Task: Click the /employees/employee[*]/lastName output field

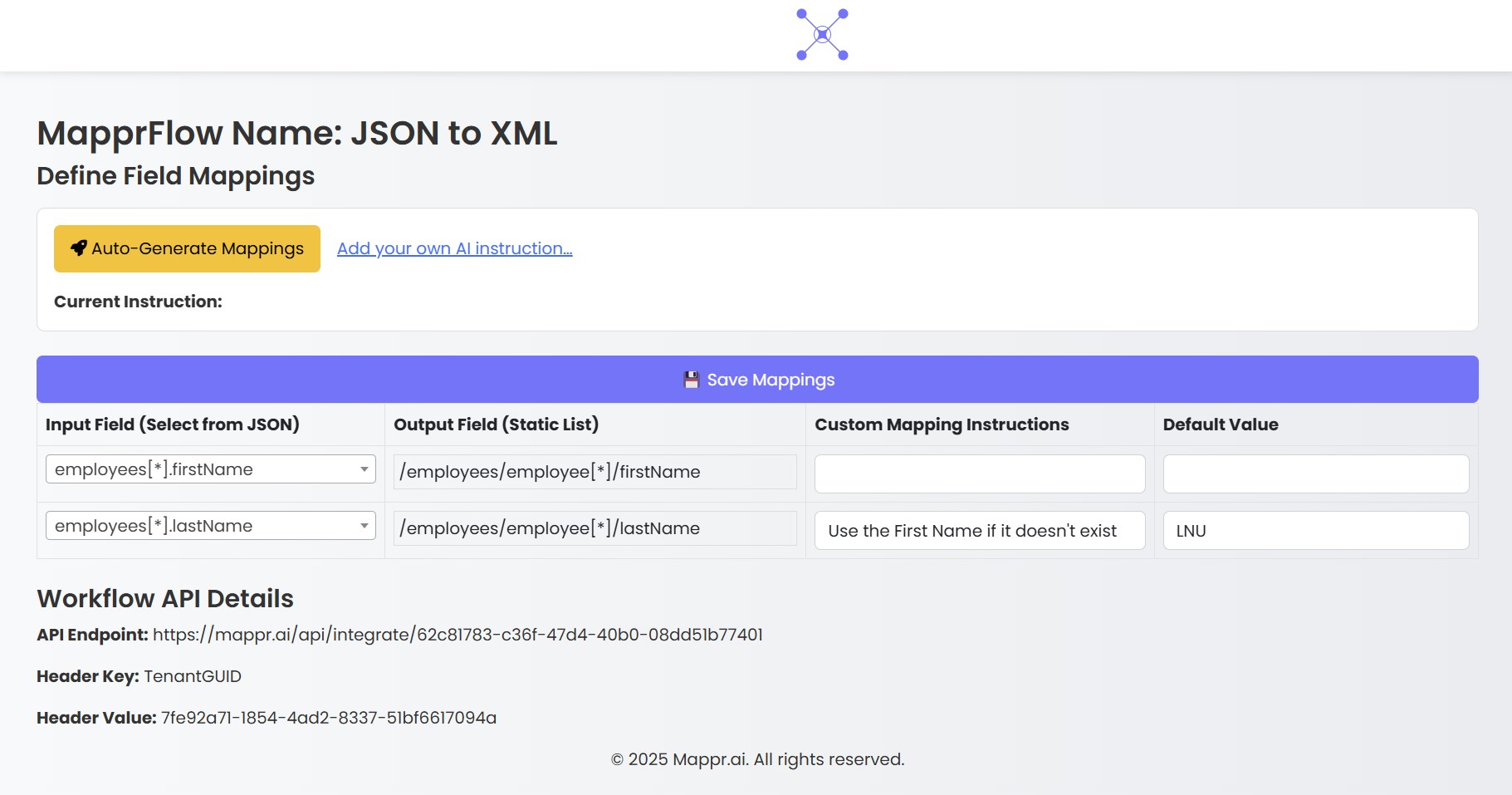Action: tap(595, 528)
